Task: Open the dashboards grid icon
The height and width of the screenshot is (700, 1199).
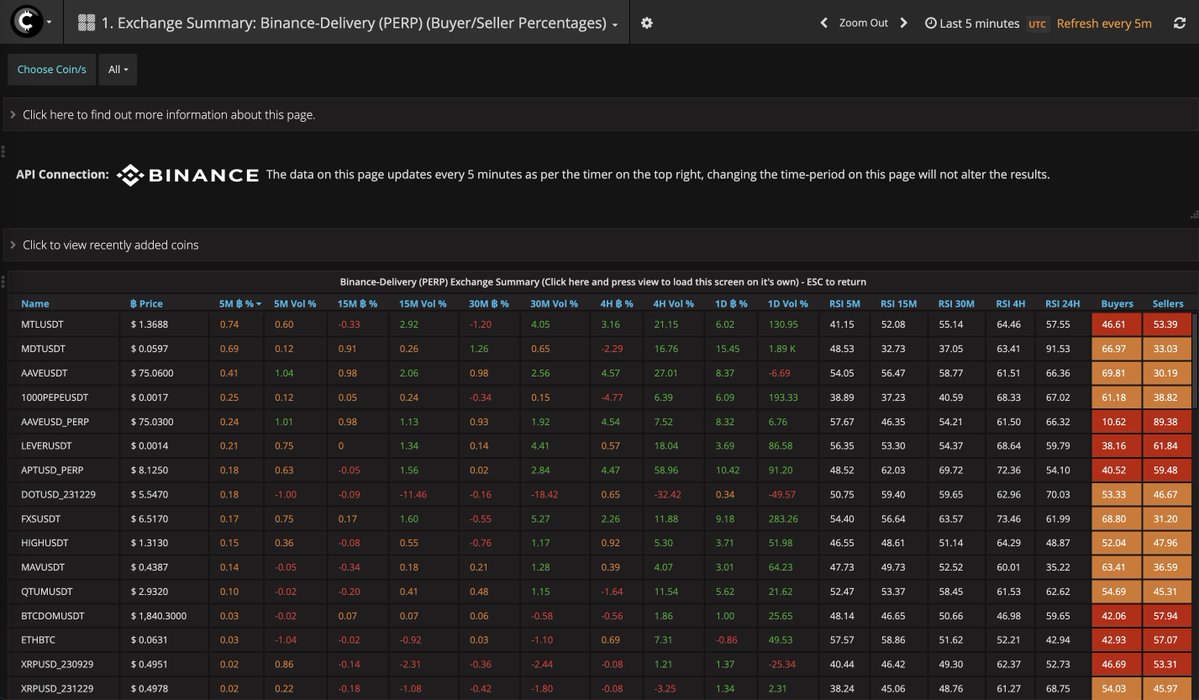Action: [87, 21]
